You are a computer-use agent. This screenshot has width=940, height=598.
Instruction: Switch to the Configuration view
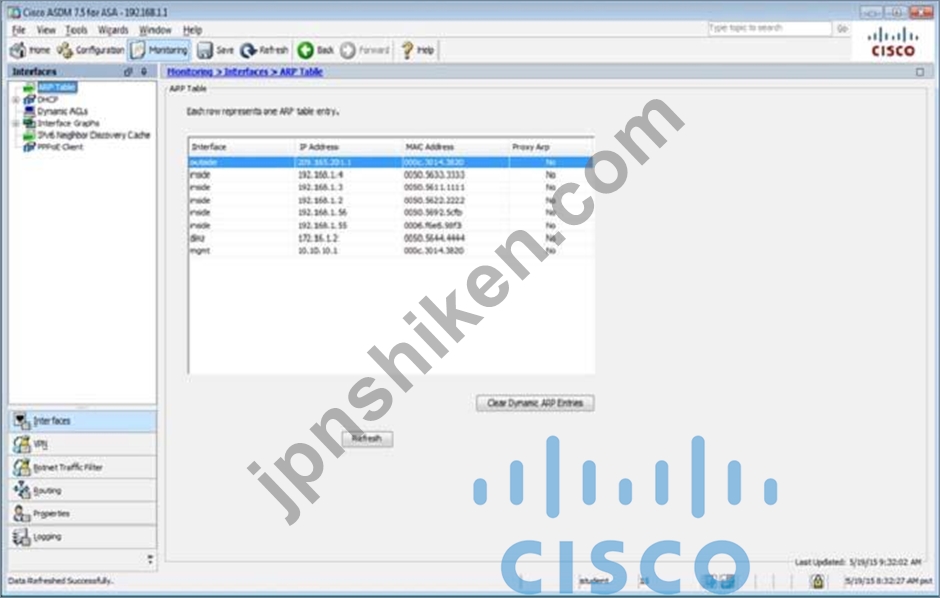click(91, 50)
